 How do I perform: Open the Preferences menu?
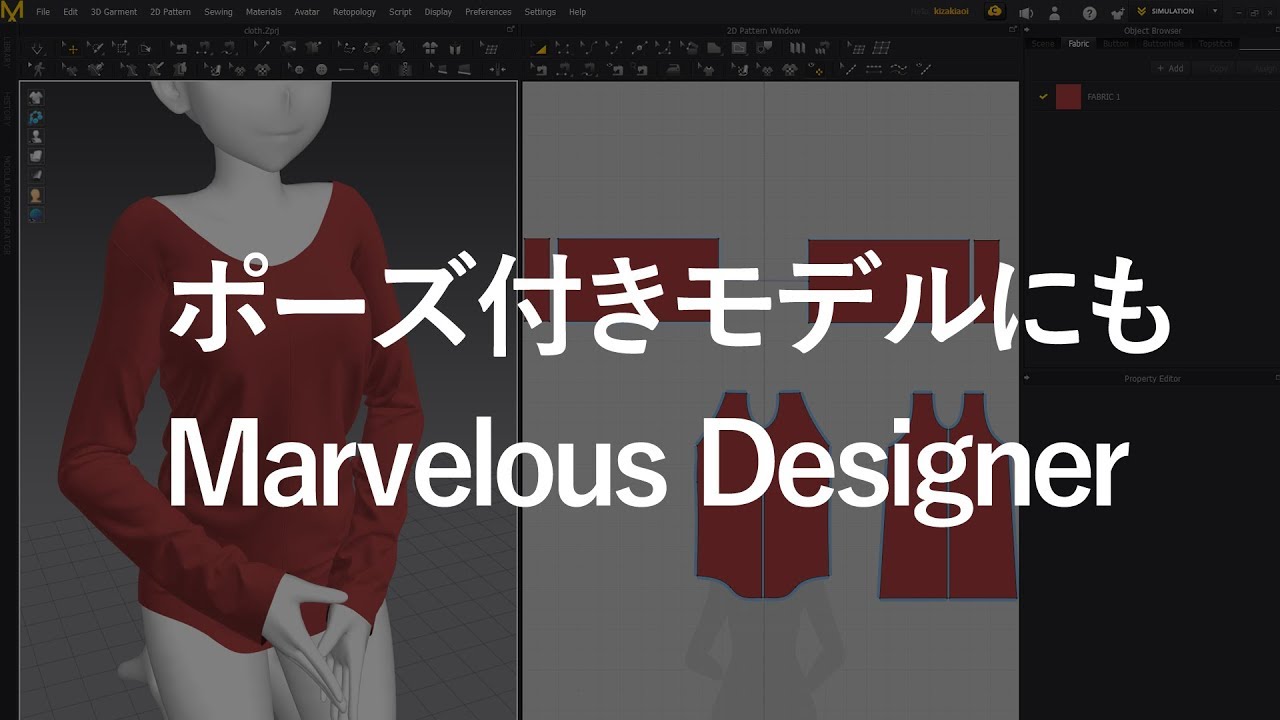pos(488,12)
